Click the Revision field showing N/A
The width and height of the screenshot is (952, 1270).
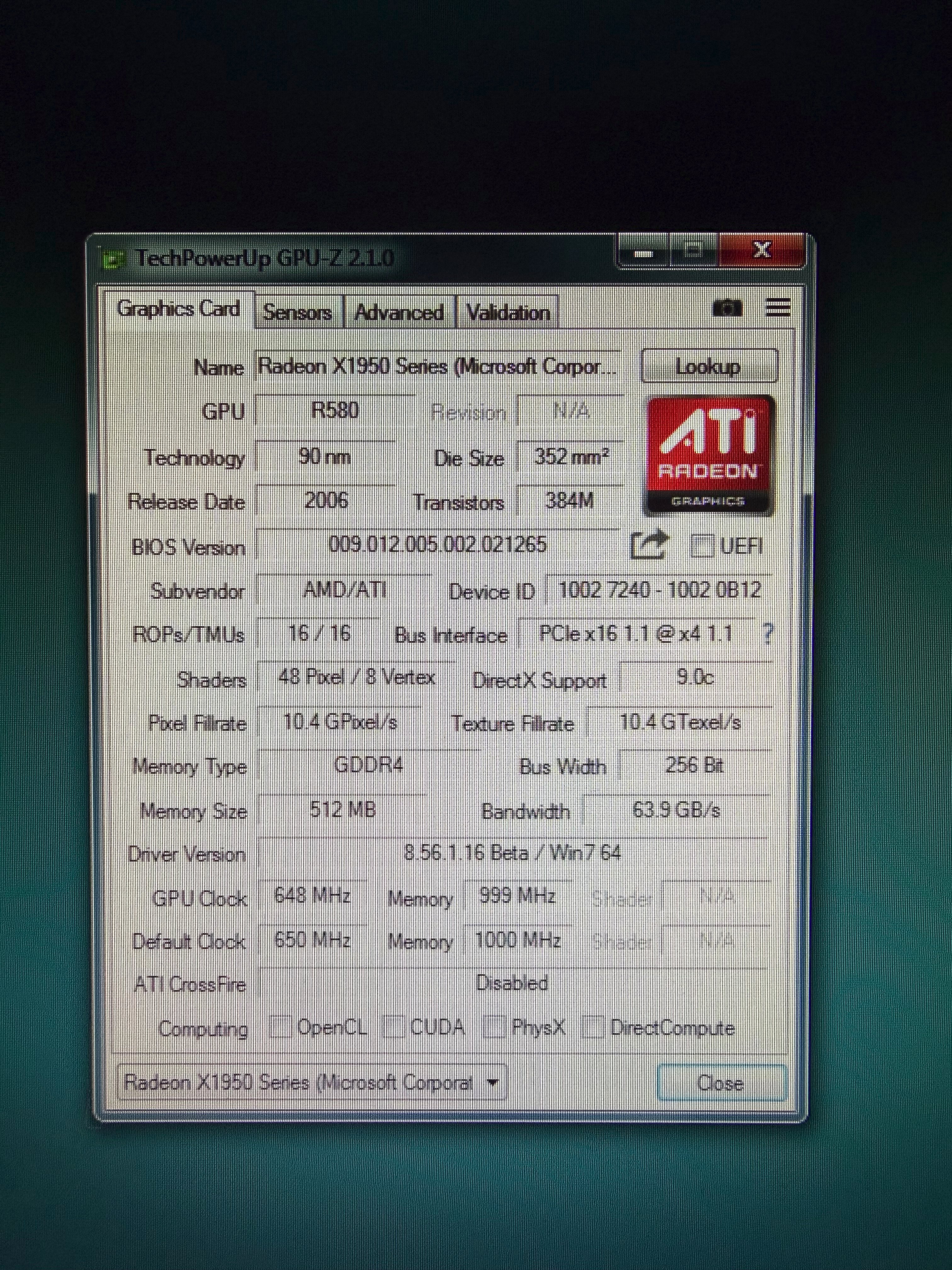tap(570, 410)
